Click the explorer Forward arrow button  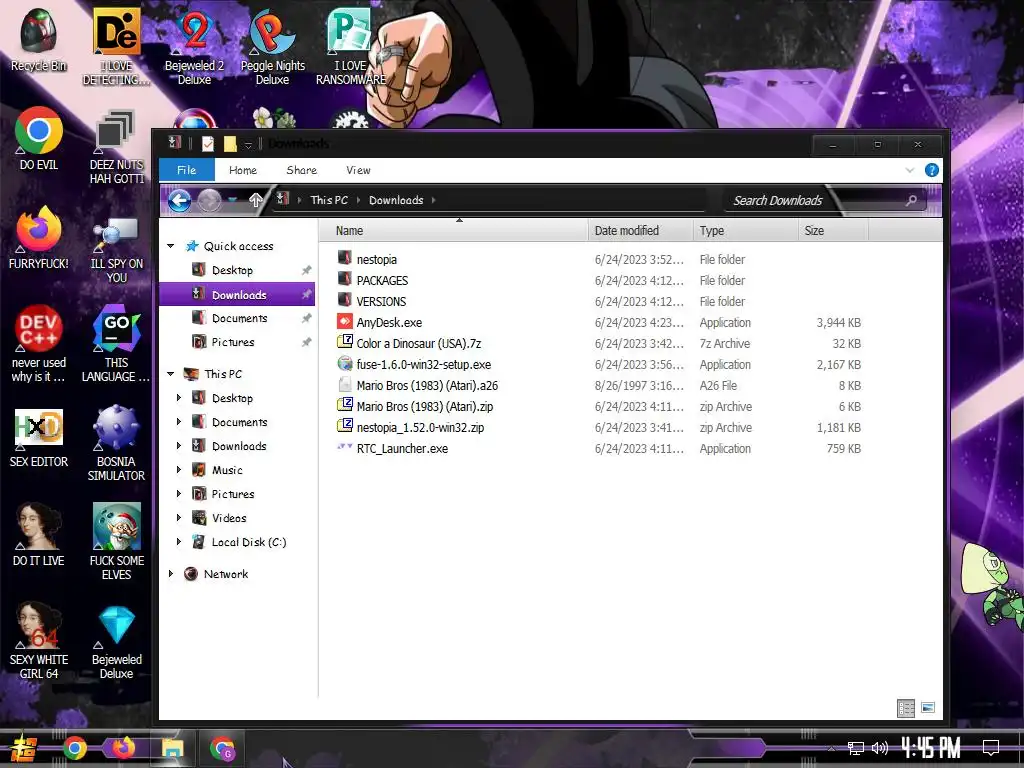(x=209, y=200)
